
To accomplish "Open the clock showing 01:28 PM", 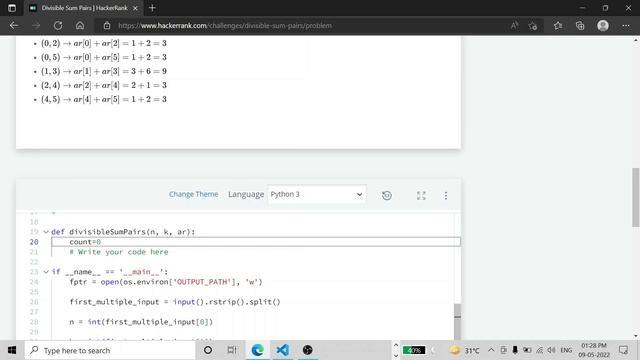I will 594,350.
